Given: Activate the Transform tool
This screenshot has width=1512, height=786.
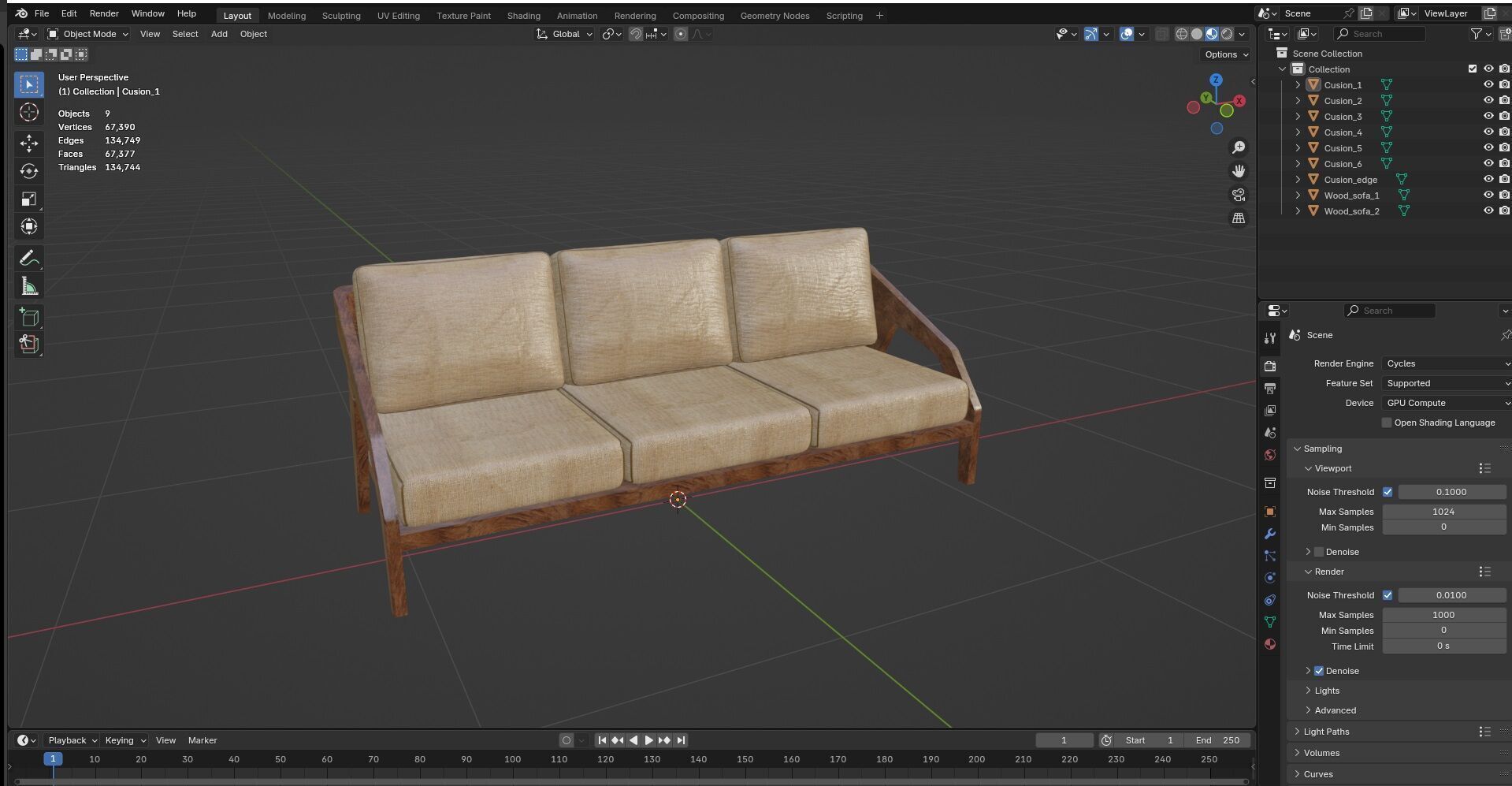Looking at the screenshot, I should click(x=29, y=226).
